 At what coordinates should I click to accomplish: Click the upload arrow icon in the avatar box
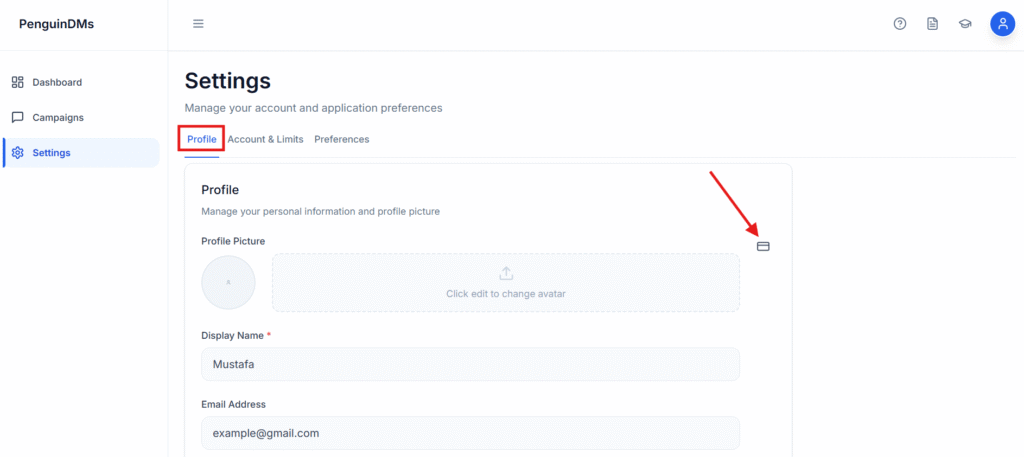(x=506, y=273)
